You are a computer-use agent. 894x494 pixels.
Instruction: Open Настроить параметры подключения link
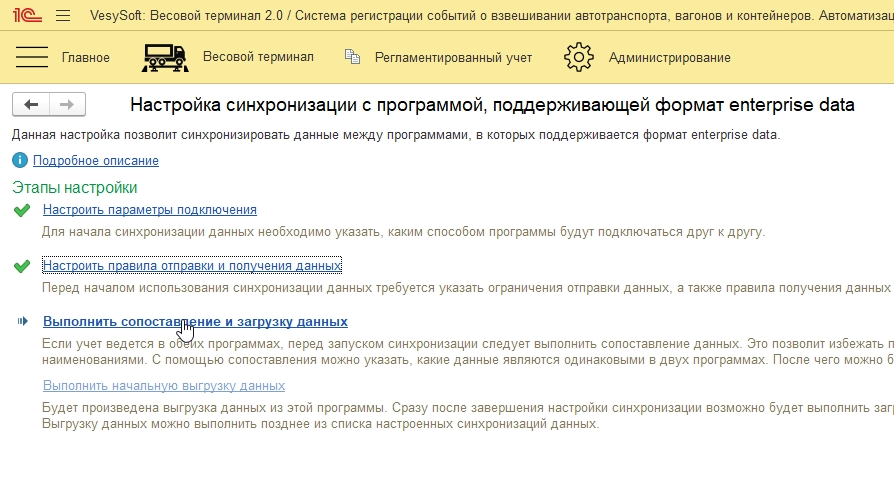(x=150, y=210)
